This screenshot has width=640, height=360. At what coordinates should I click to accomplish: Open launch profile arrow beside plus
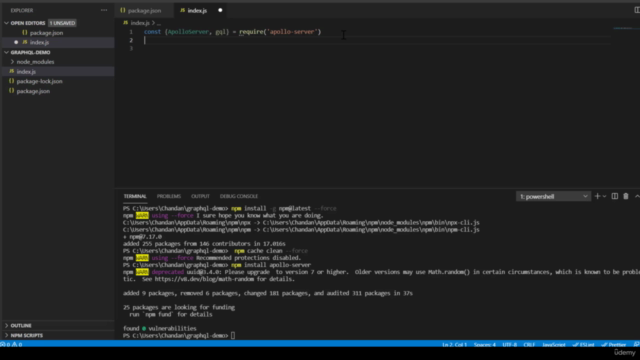pos(604,196)
